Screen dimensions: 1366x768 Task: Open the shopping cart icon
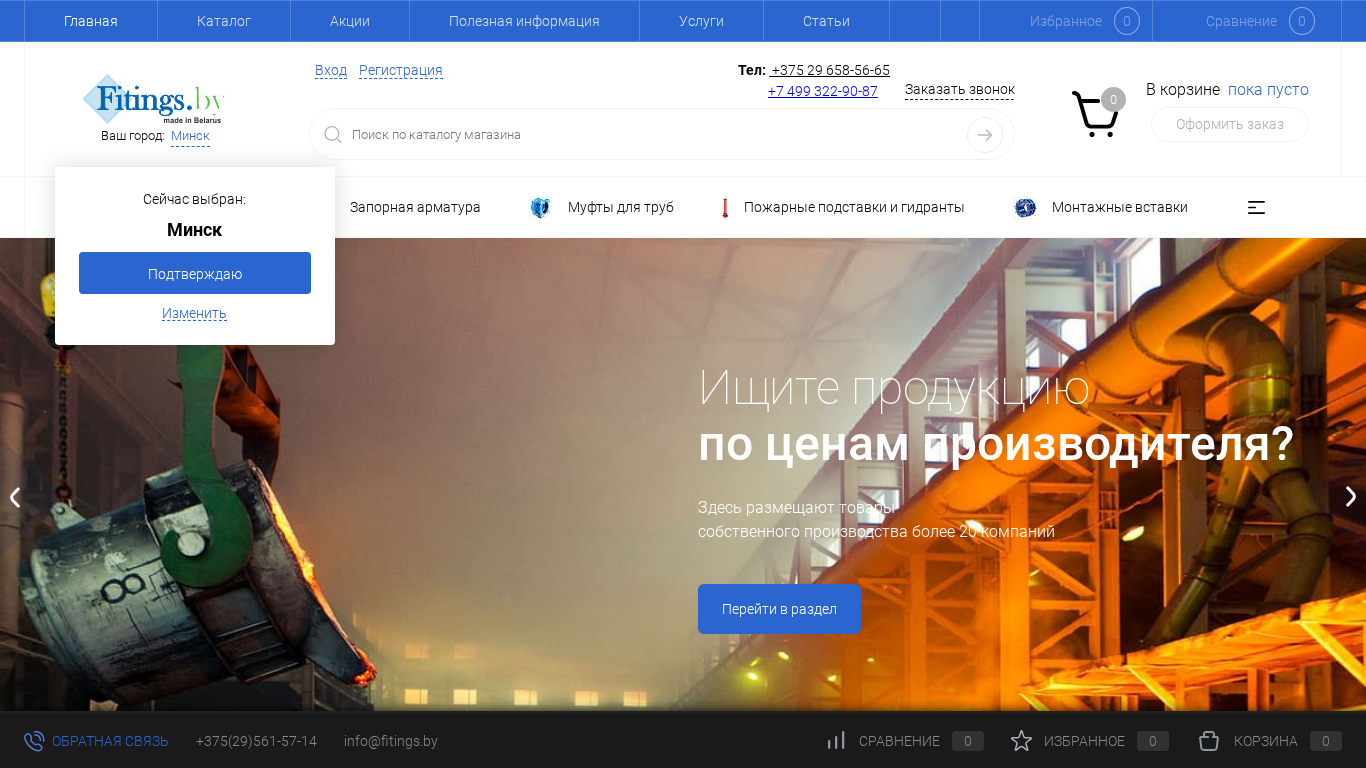1096,114
